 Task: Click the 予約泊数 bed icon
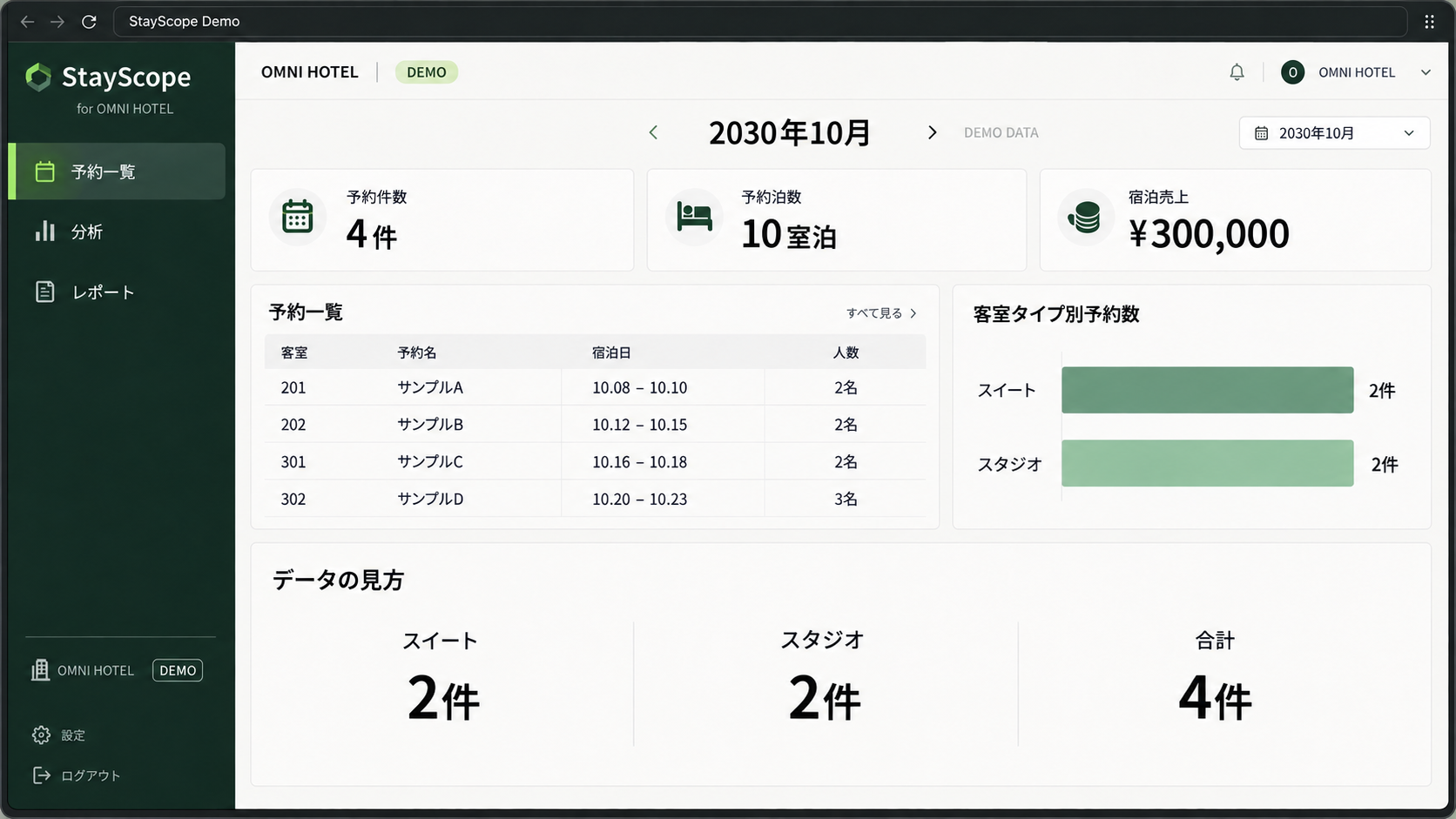(694, 217)
